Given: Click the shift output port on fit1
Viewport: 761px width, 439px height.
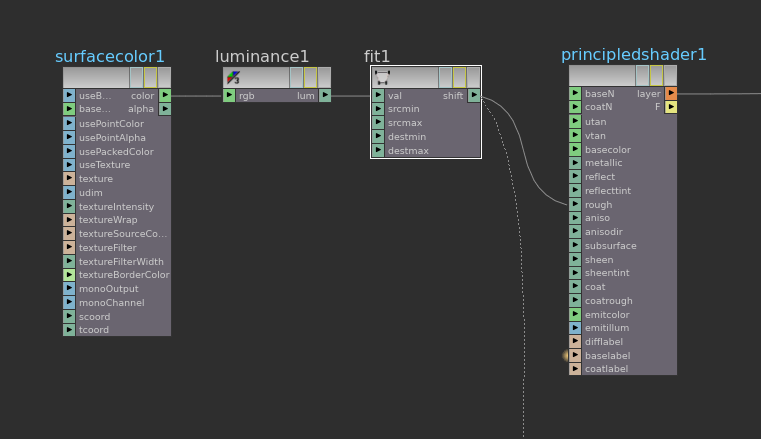Looking at the screenshot, I should pyautogui.click(x=474, y=96).
